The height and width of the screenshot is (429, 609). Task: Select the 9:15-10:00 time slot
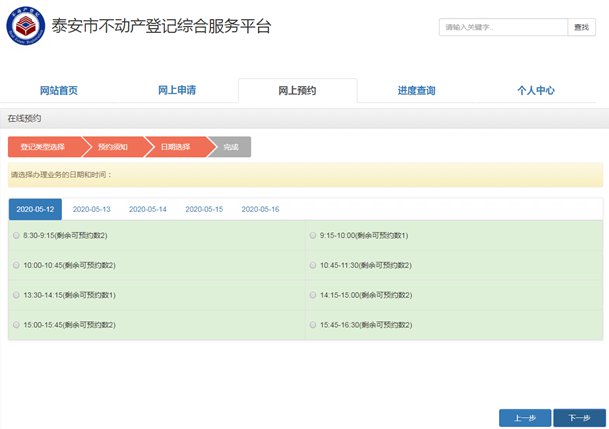point(313,235)
